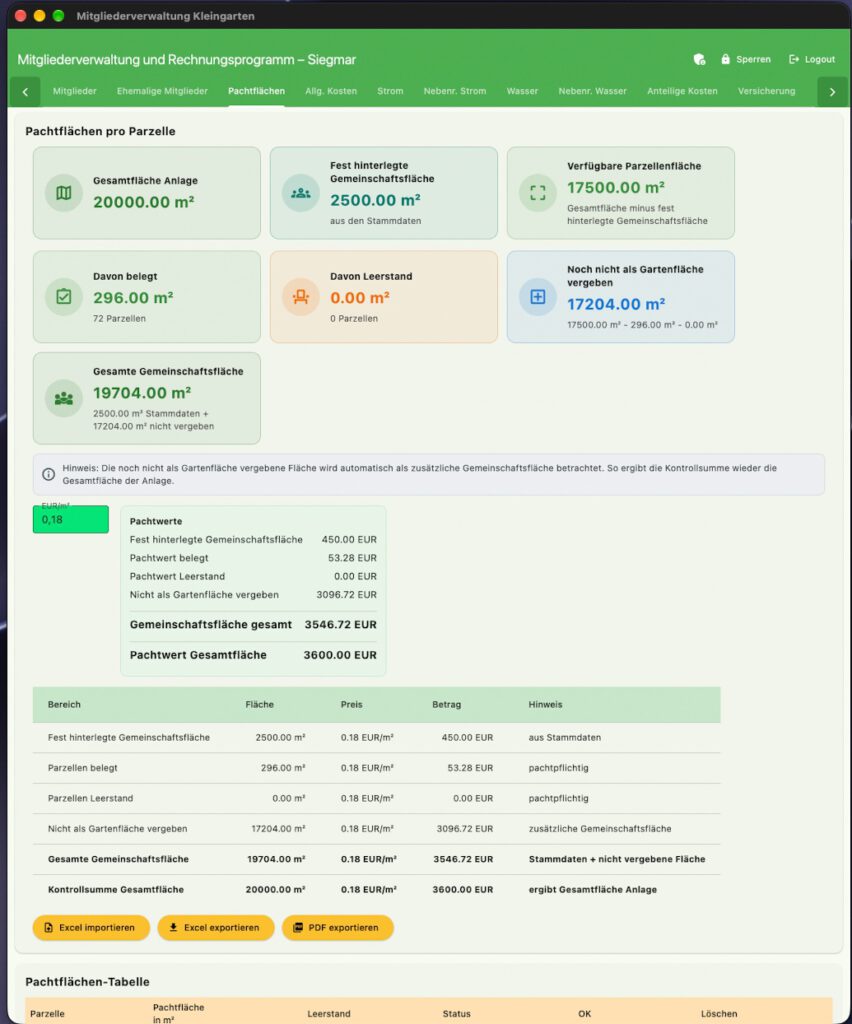Screen dimensions: 852x1024
Task: Click the 'Kontrollsumme Gesamtfläche' row label
Action: (116, 889)
